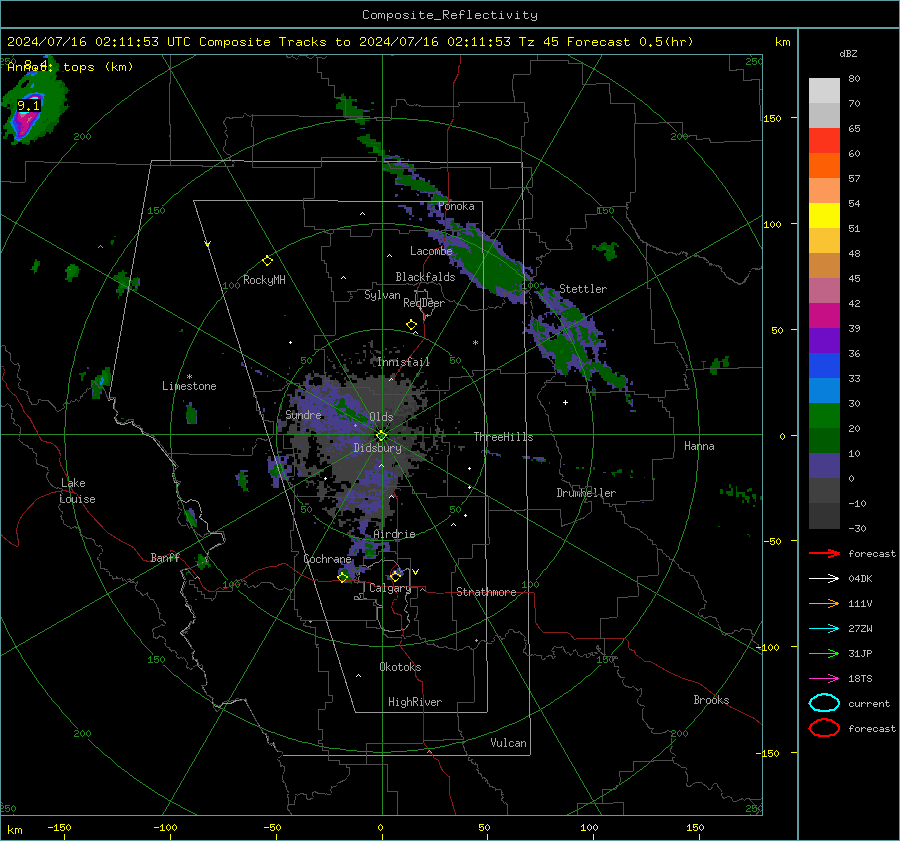900x841 pixels.
Task: Click the Composite_Reflectivity title
Action: [x=450, y=15]
